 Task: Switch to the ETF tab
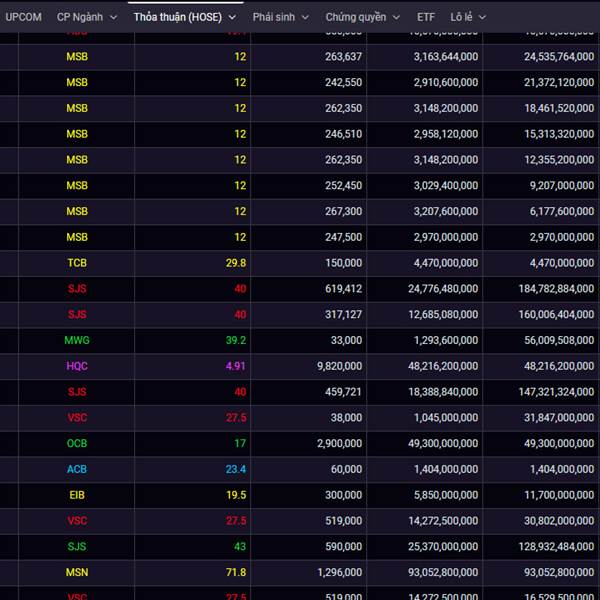coord(426,17)
